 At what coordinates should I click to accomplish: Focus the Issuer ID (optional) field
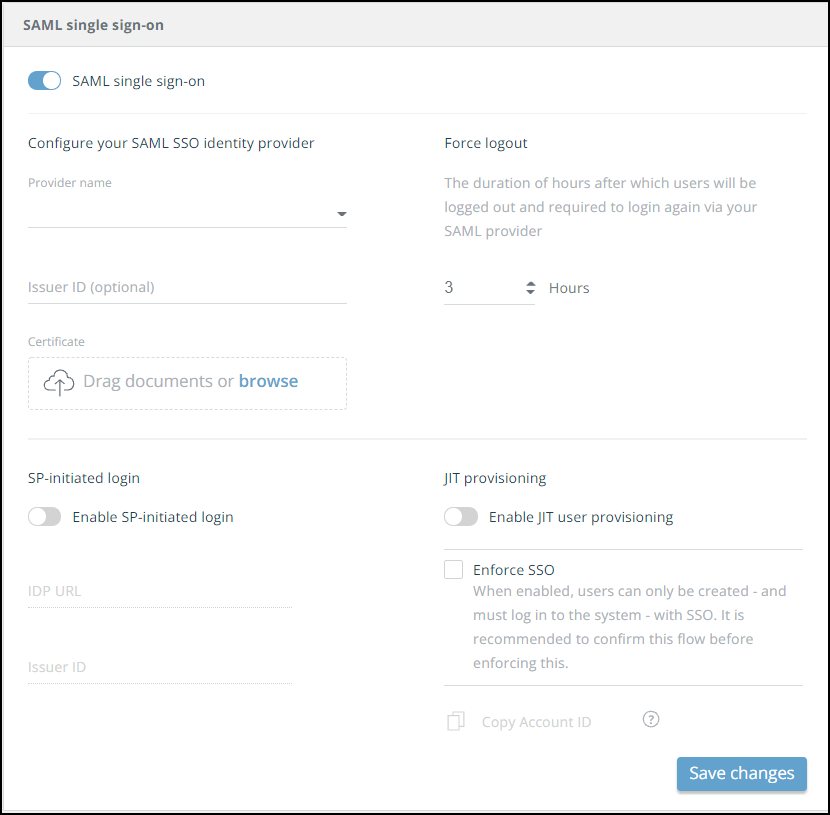(187, 288)
